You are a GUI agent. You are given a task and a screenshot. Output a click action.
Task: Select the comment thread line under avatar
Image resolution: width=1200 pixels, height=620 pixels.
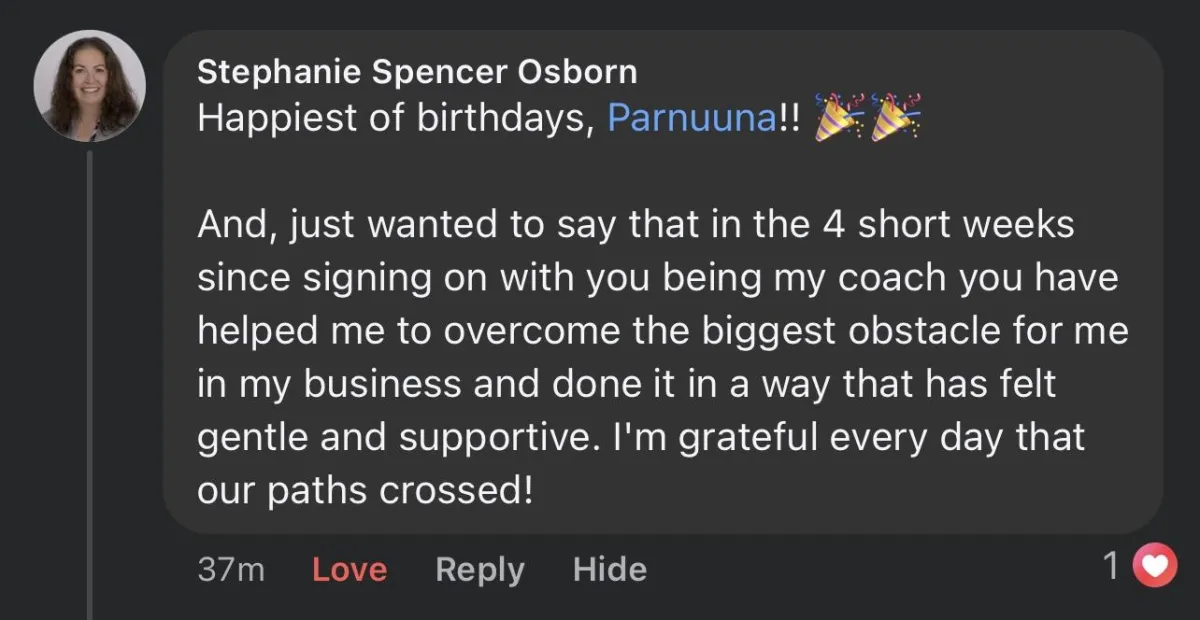90,380
